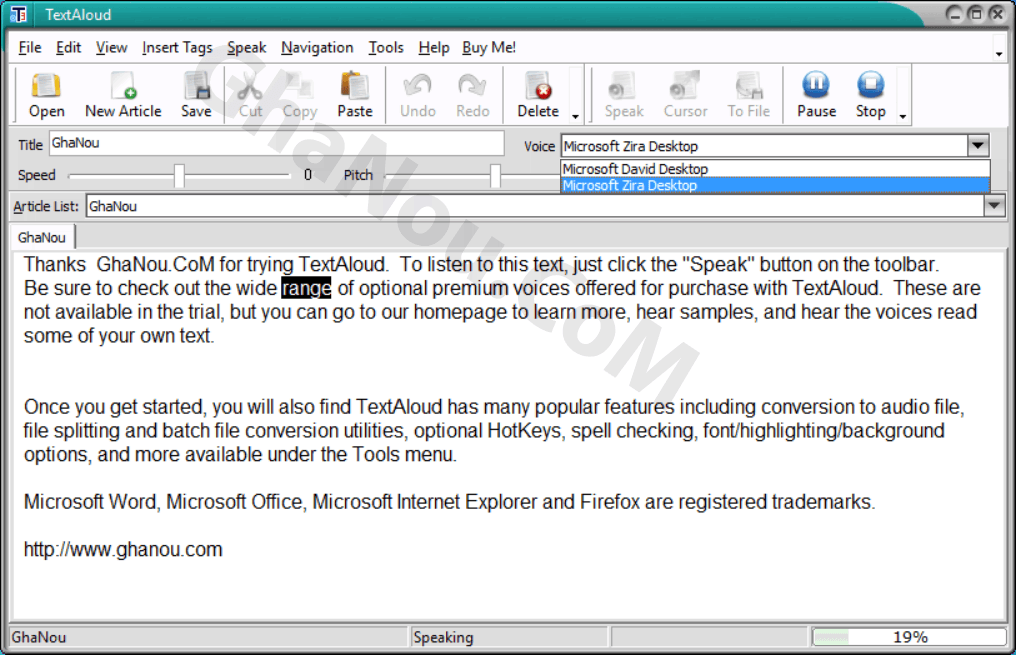Click the Undo arrow icon
The image size is (1016, 655).
point(417,95)
